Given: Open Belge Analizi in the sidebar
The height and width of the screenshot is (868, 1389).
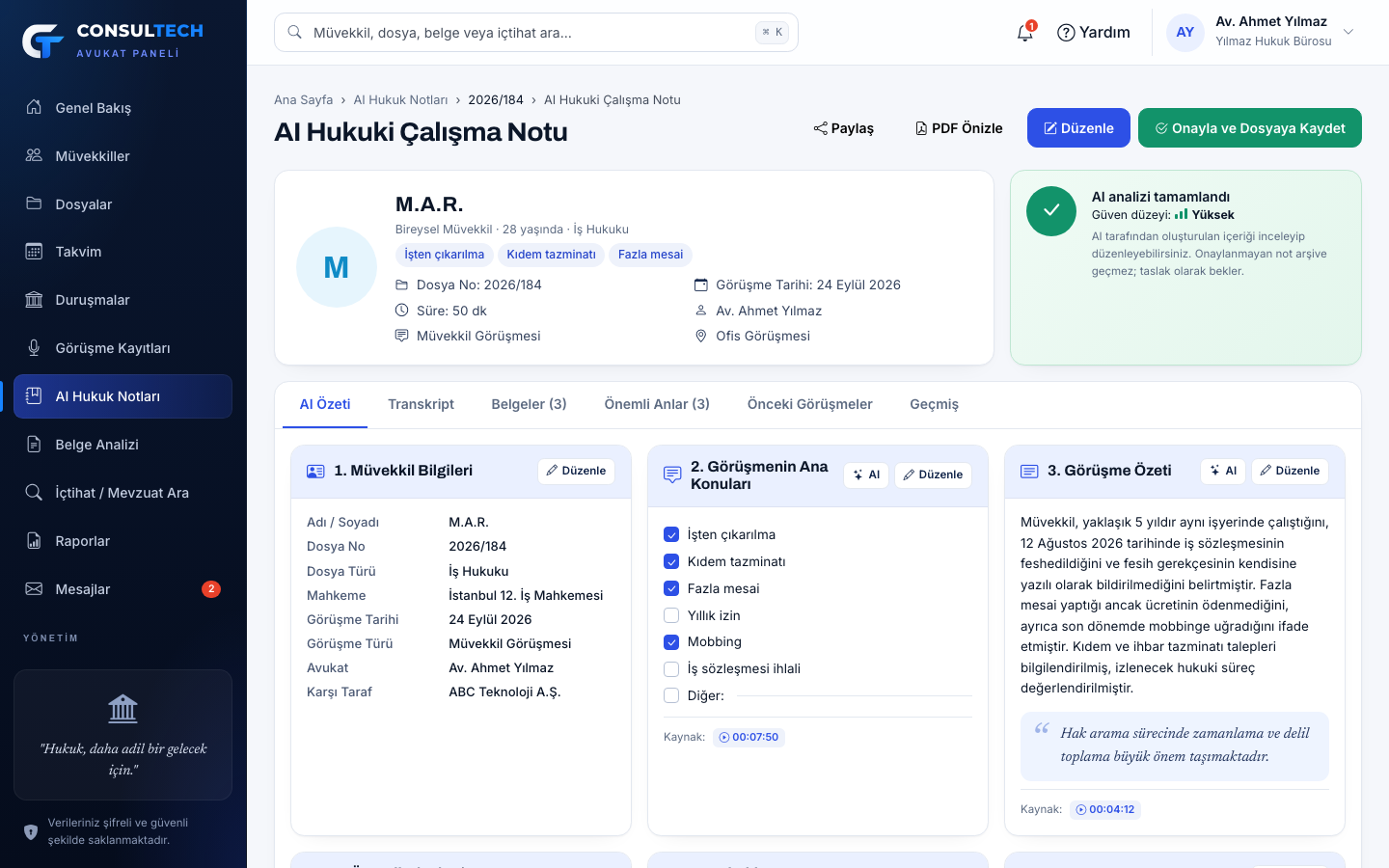Looking at the screenshot, I should 123,445.
